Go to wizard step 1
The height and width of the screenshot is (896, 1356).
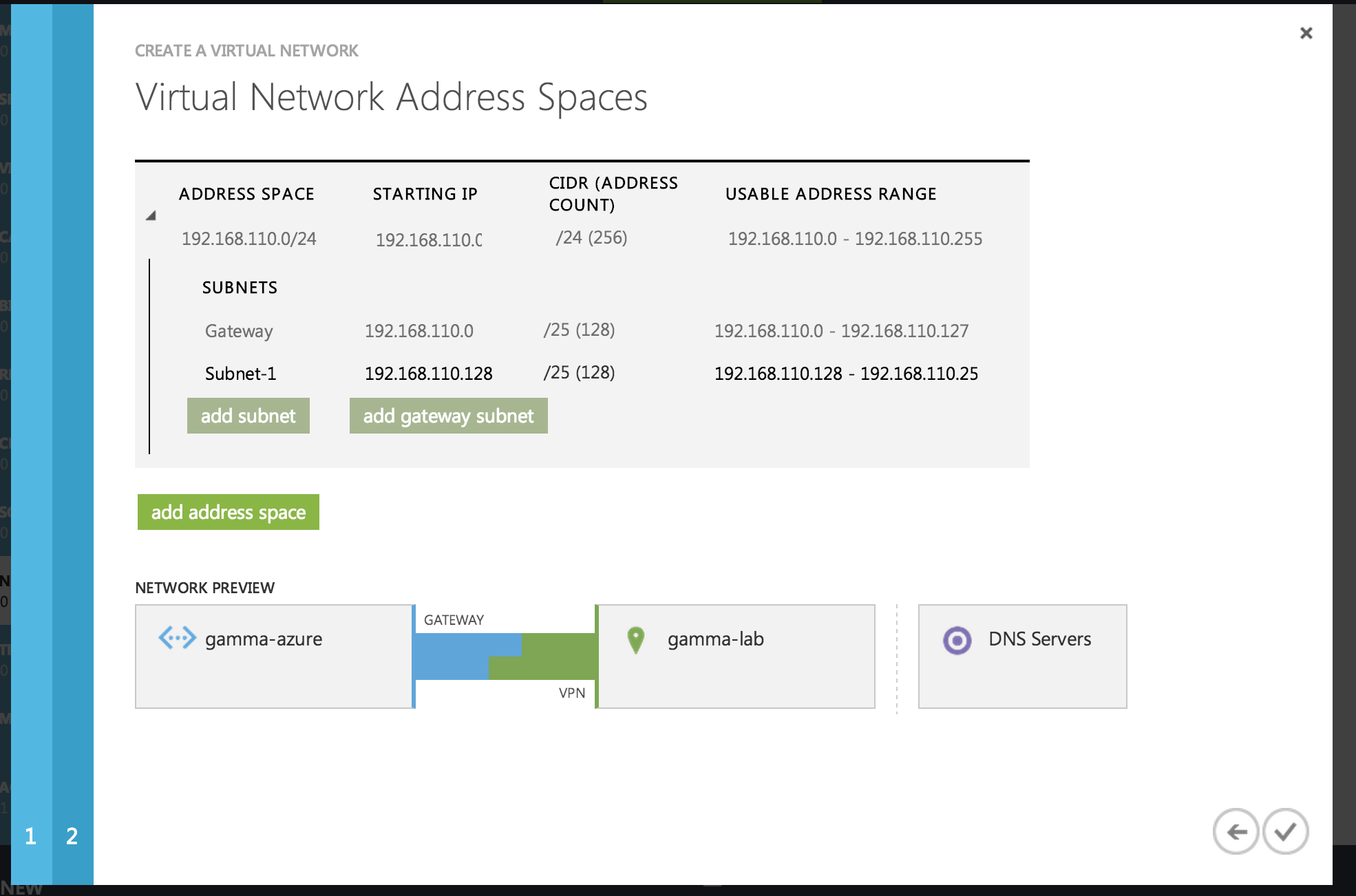tap(31, 835)
